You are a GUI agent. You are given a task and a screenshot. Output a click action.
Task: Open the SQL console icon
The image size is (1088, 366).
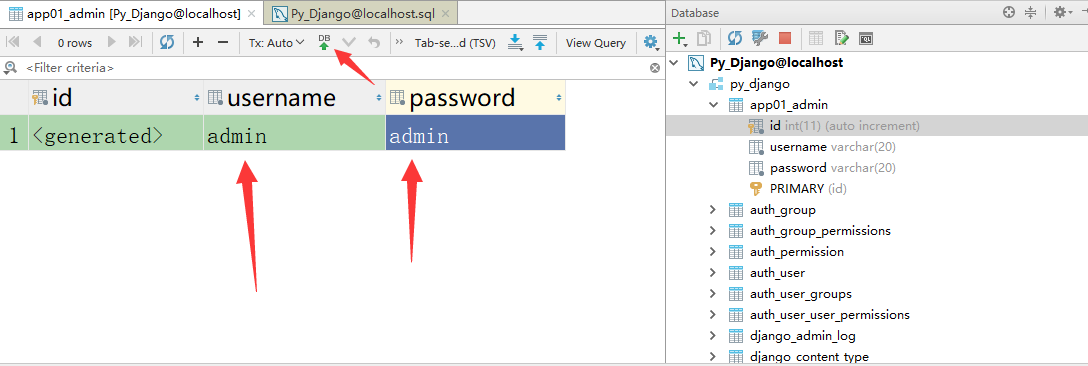coord(865,38)
